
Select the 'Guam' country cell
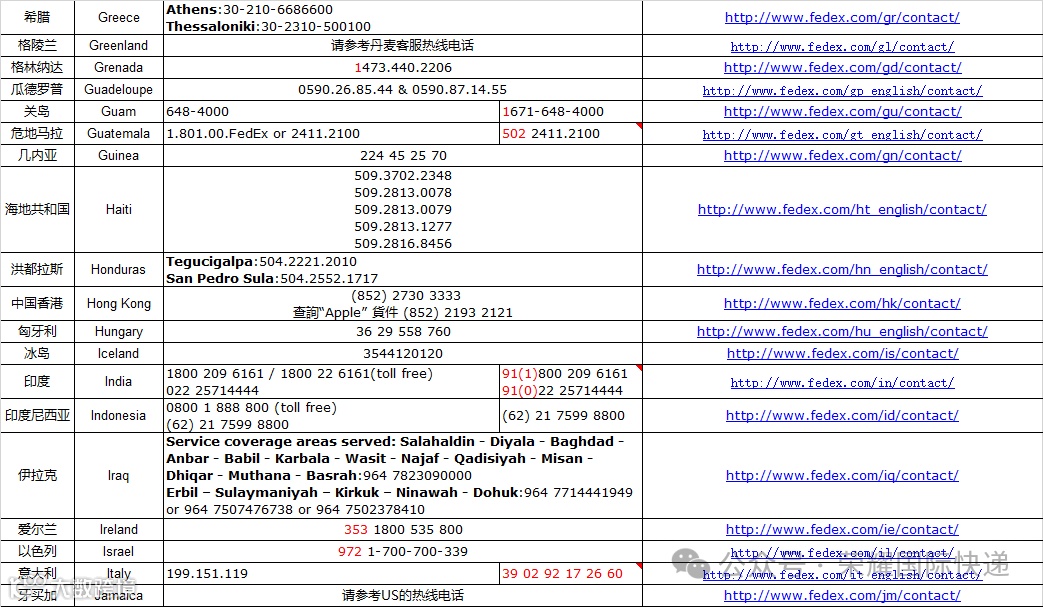[x=119, y=111]
